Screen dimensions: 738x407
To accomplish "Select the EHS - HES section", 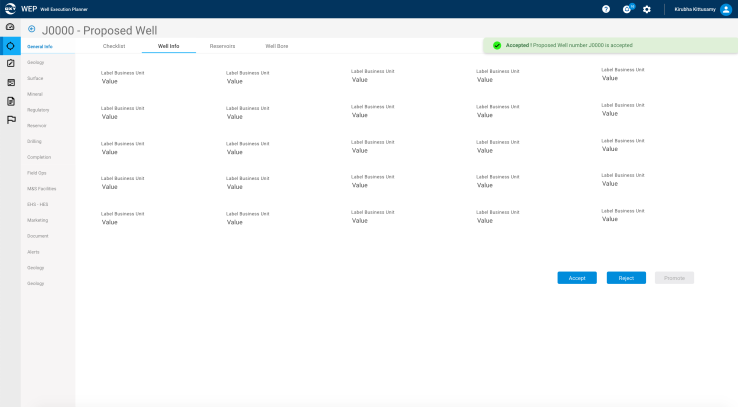I will 38,205.
